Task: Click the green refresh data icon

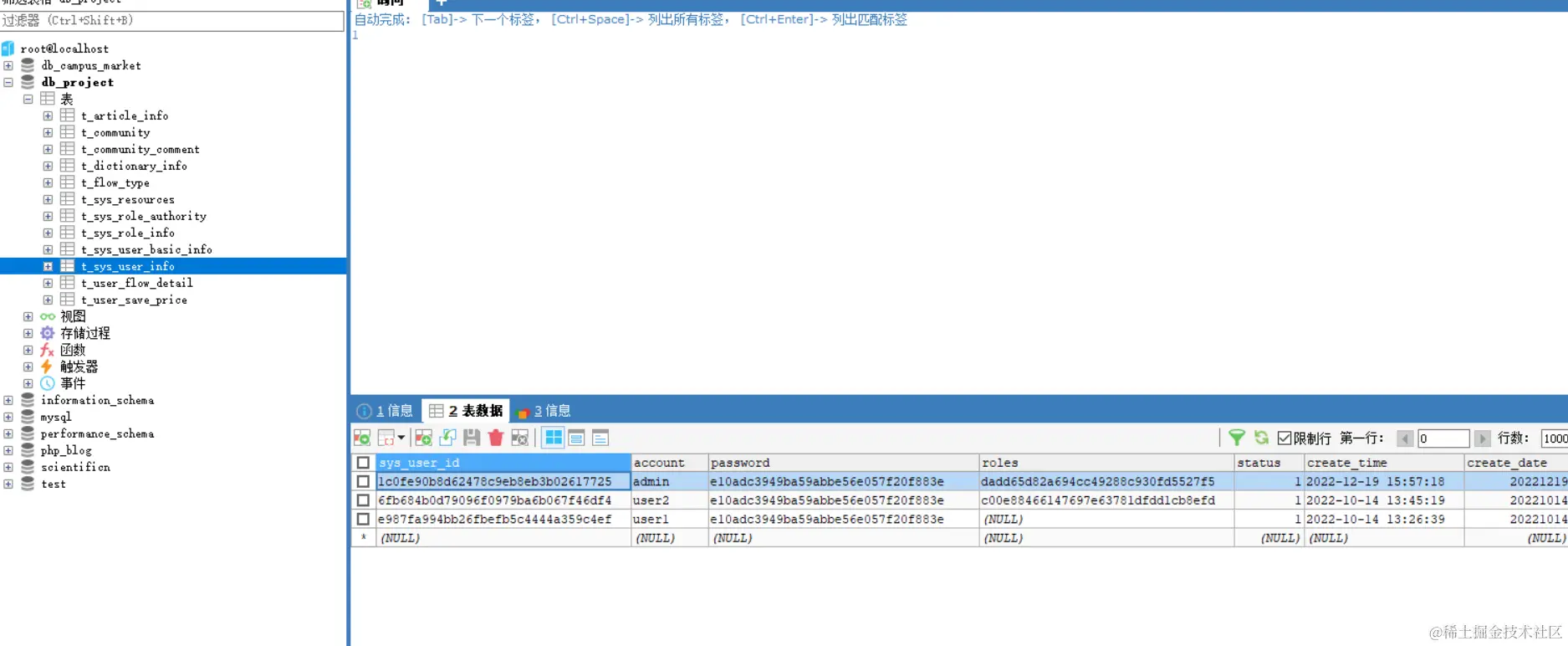Action: [x=1261, y=438]
